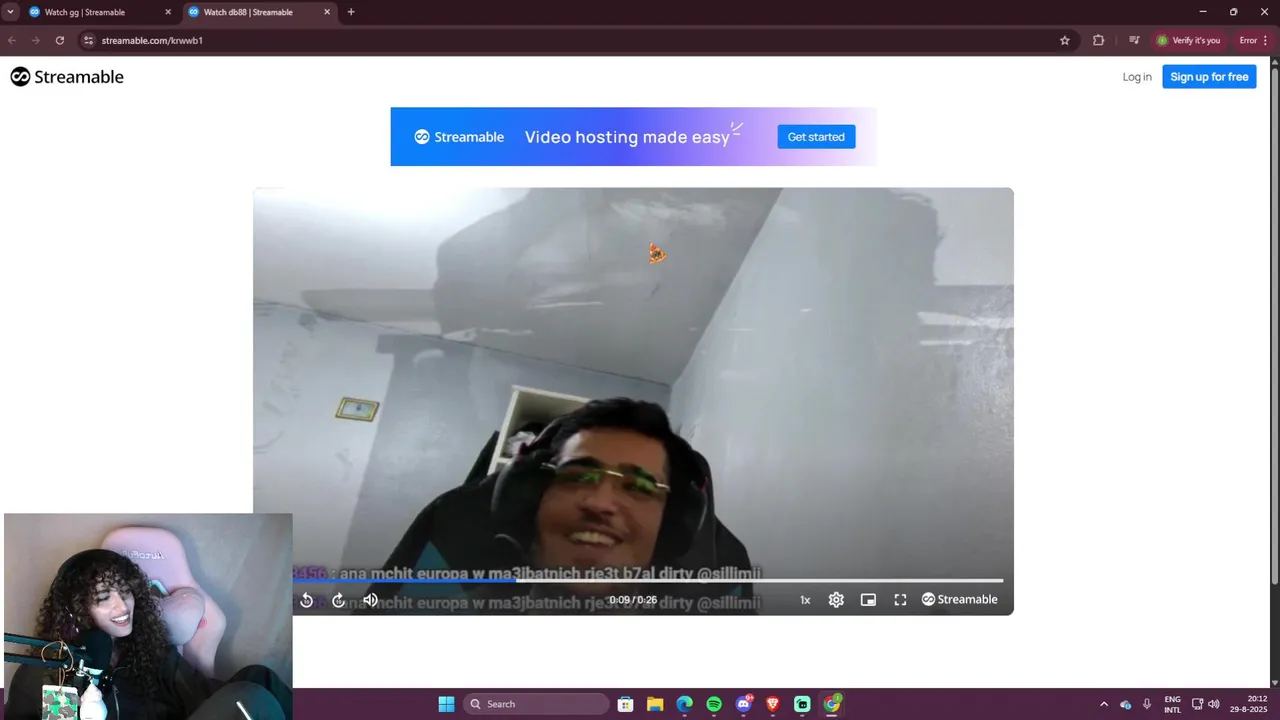Enable picture-in-picture mode in player
This screenshot has width=1280, height=720.
pyautogui.click(x=868, y=600)
